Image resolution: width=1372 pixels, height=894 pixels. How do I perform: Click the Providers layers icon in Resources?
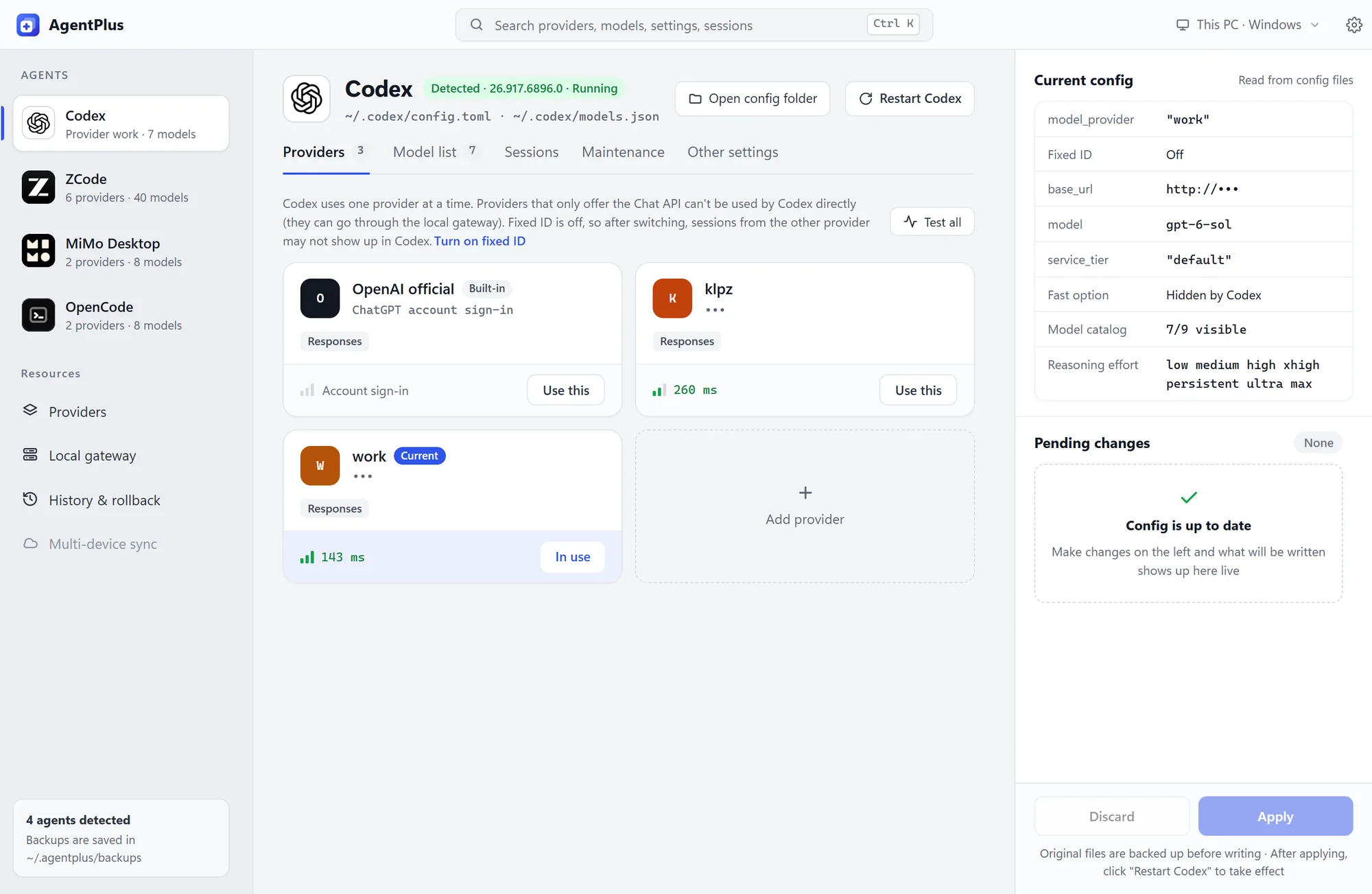click(30, 410)
